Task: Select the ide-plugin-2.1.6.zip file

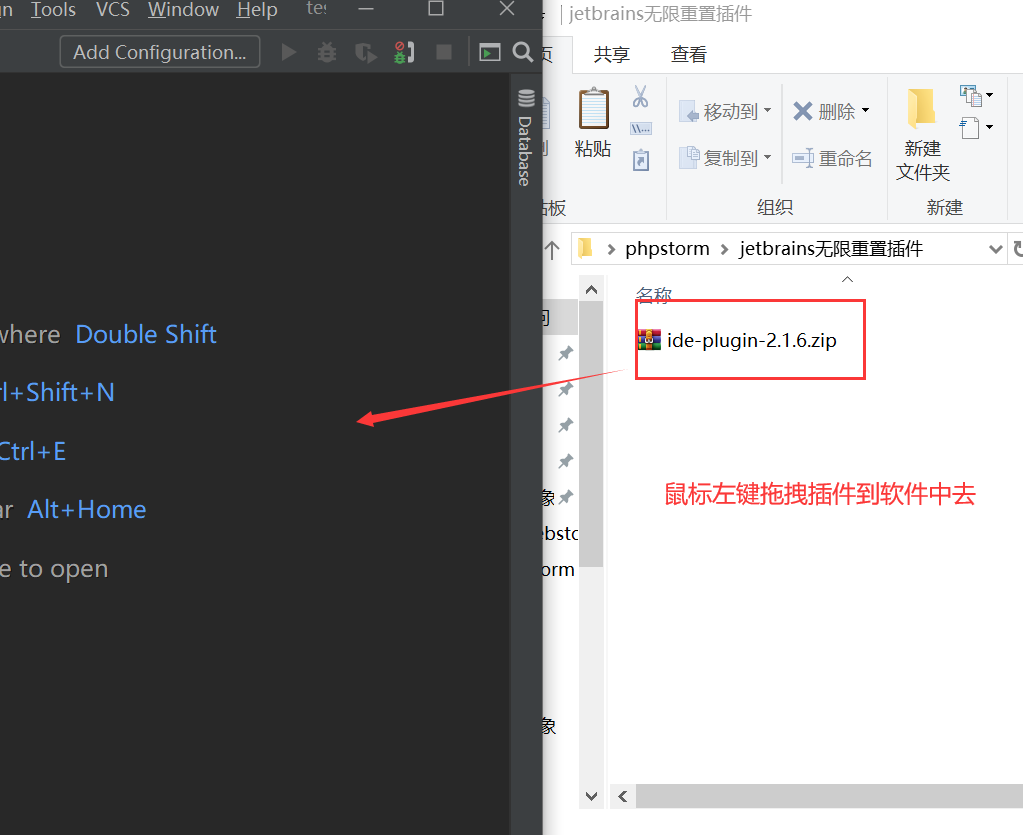Action: (x=737, y=341)
